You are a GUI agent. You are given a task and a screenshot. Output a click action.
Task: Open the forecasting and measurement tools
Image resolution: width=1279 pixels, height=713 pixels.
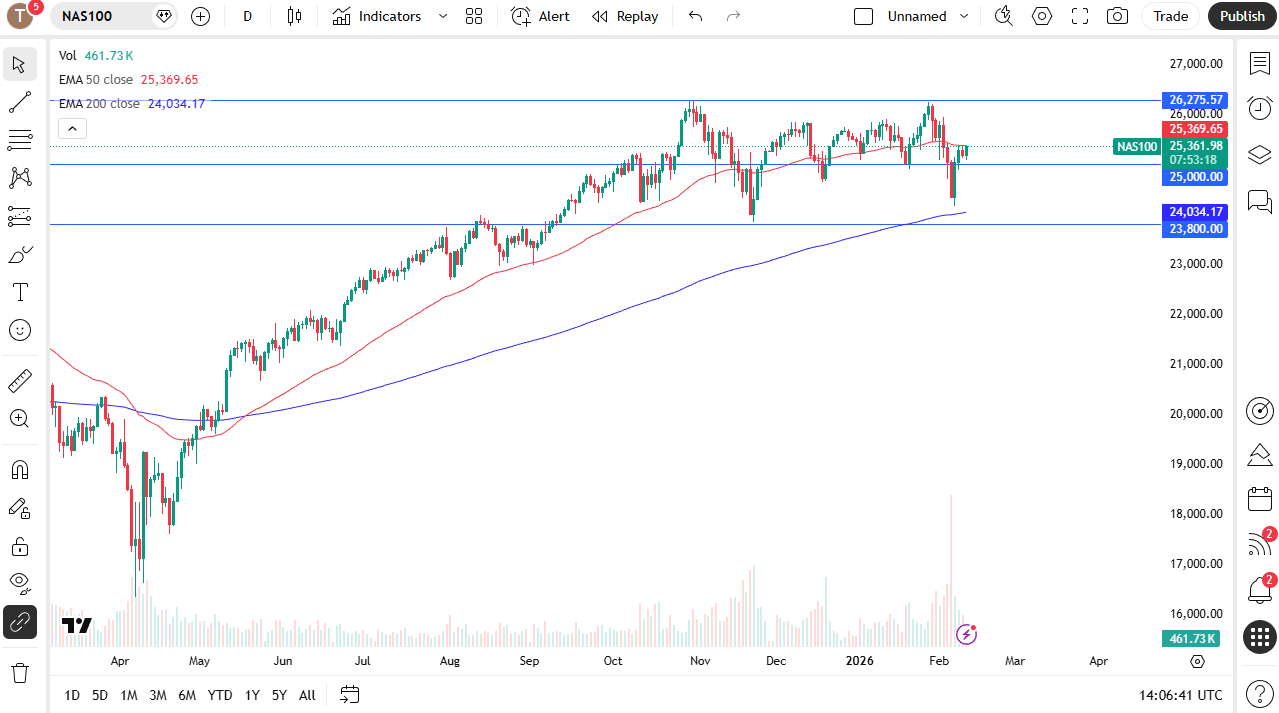click(19, 216)
